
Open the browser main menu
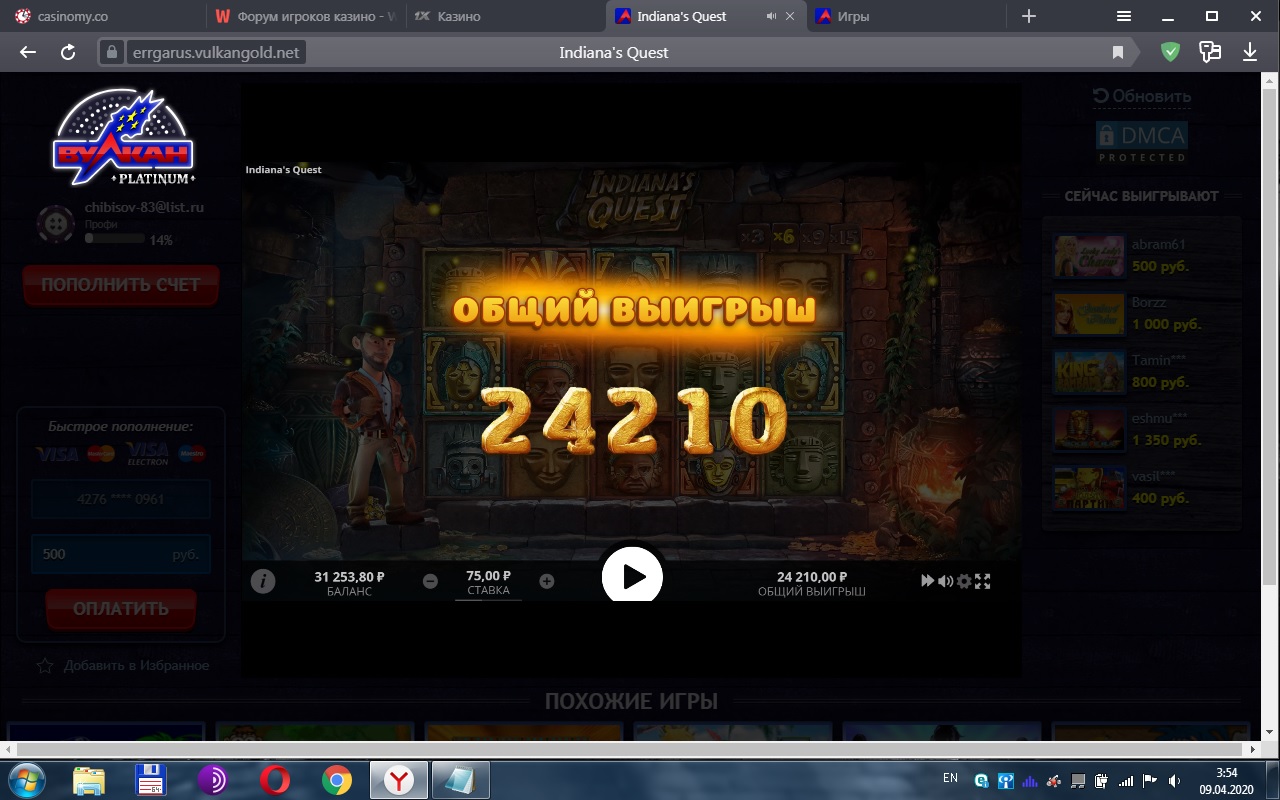(x=1124, y=16)
